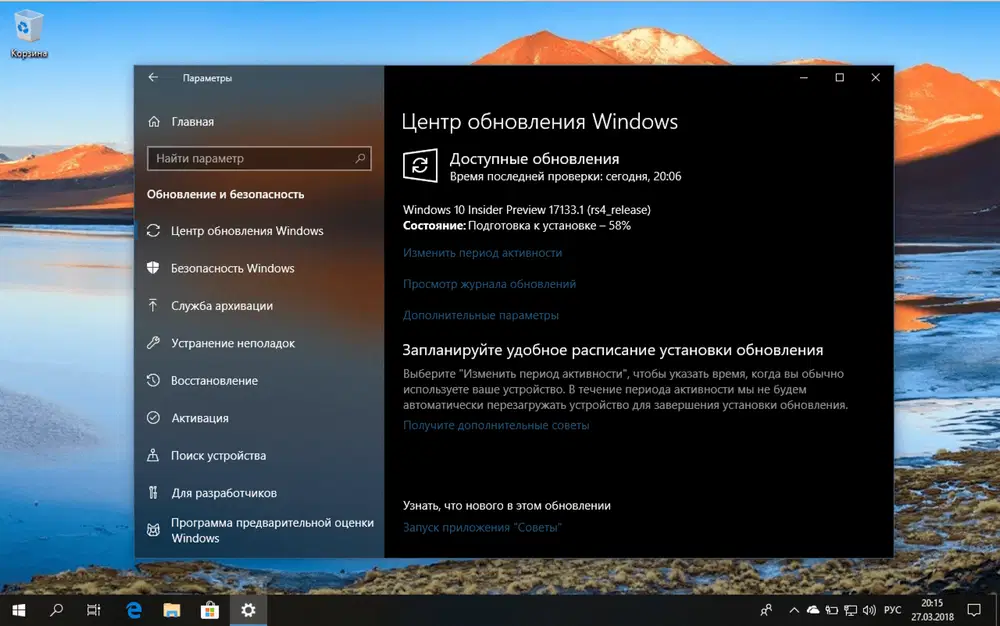Open Task View on taskbar

coord(94,610)
